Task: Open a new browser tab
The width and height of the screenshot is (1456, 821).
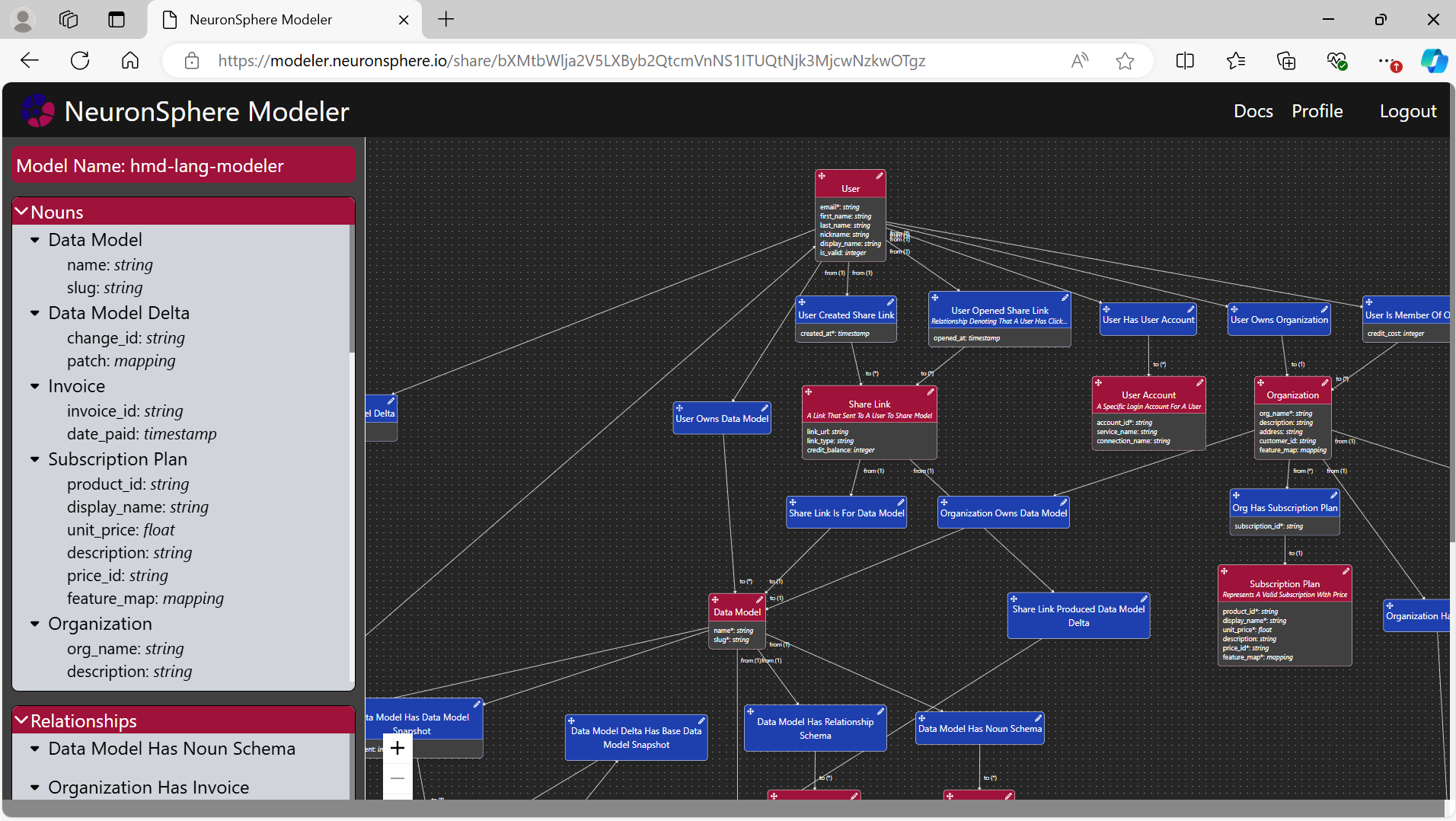Action: click(x=446, y=20)
